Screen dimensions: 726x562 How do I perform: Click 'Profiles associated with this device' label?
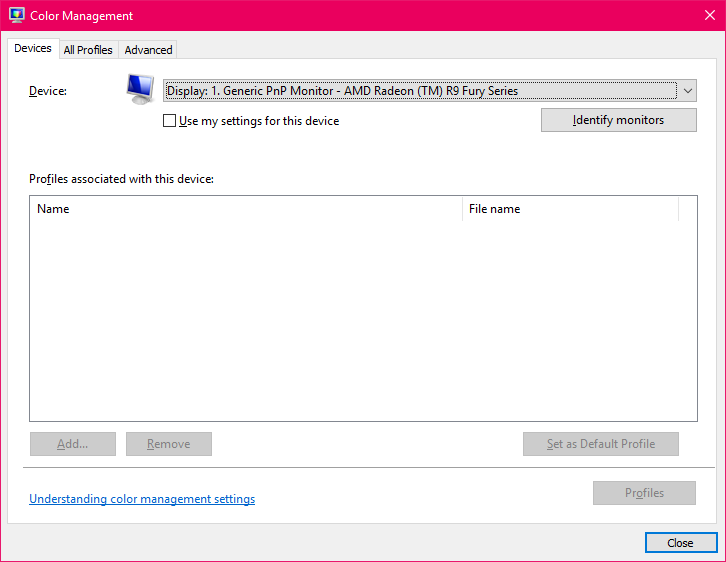click(121, 179)
